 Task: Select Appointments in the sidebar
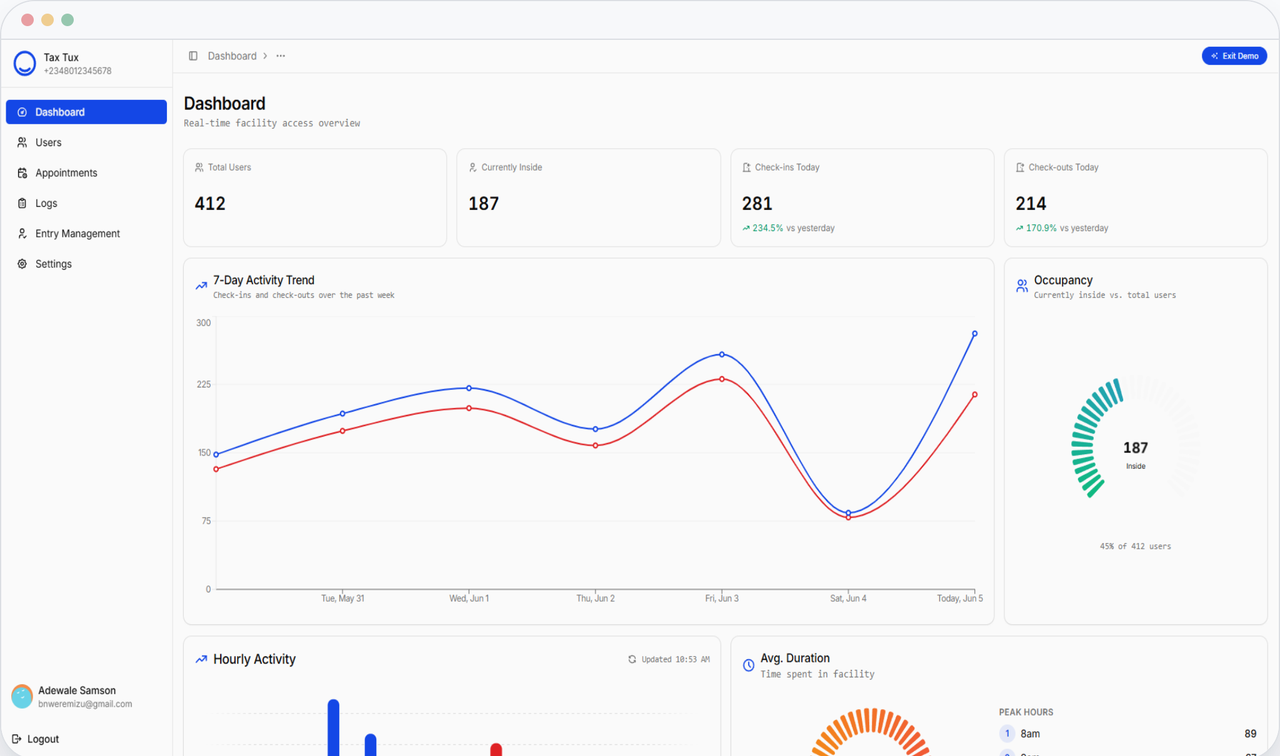(86, 173)
